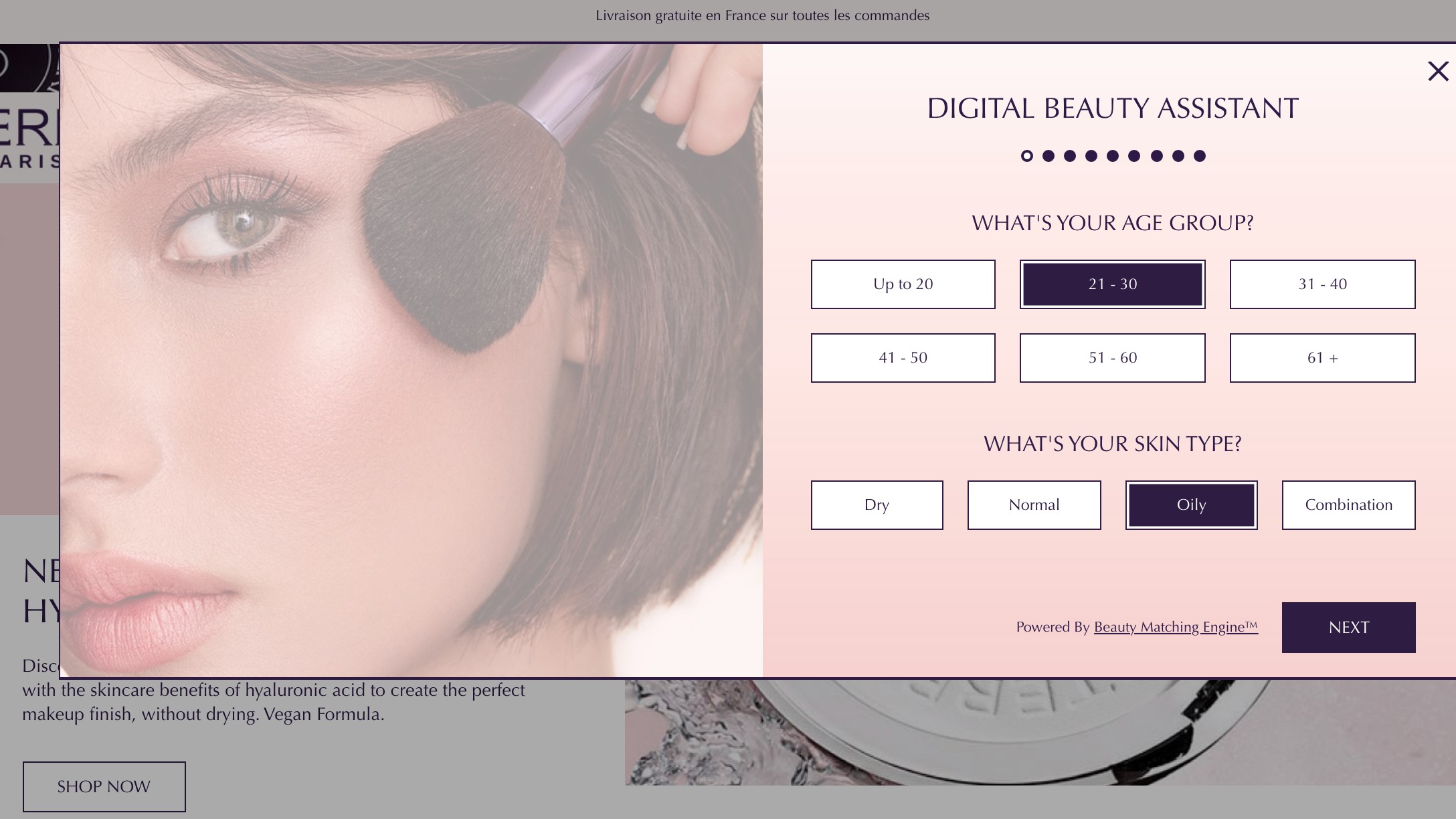Image resolution: width=1456 pixels, height=819 pixels.
Task: Select the 21 - 30 age group
Action: pyautogui.click(x=1112, y=284)
